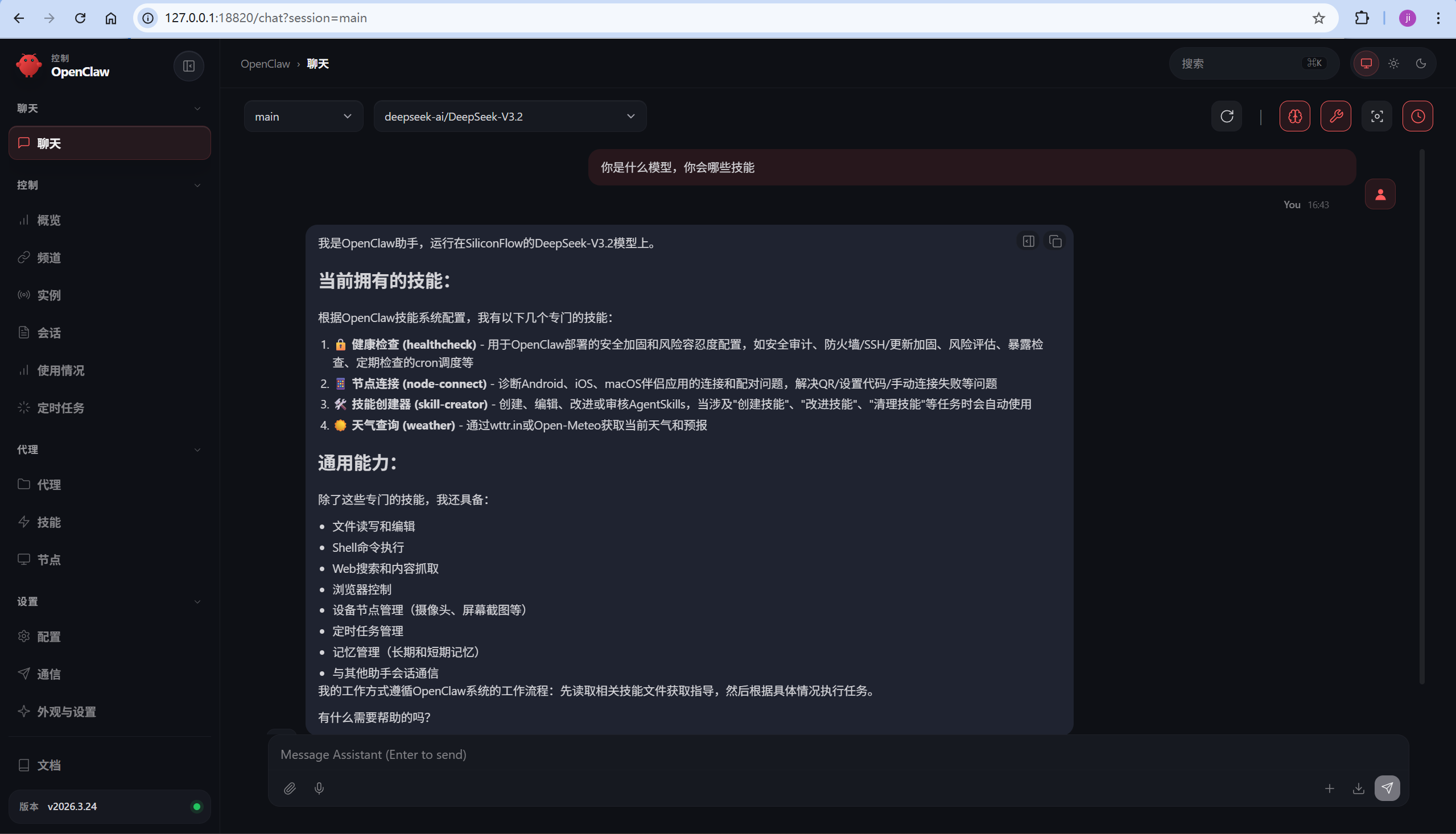Collapse the sidebar panel
The width and height of the screenshot is (1456, 834).
[x=188, y=66]
